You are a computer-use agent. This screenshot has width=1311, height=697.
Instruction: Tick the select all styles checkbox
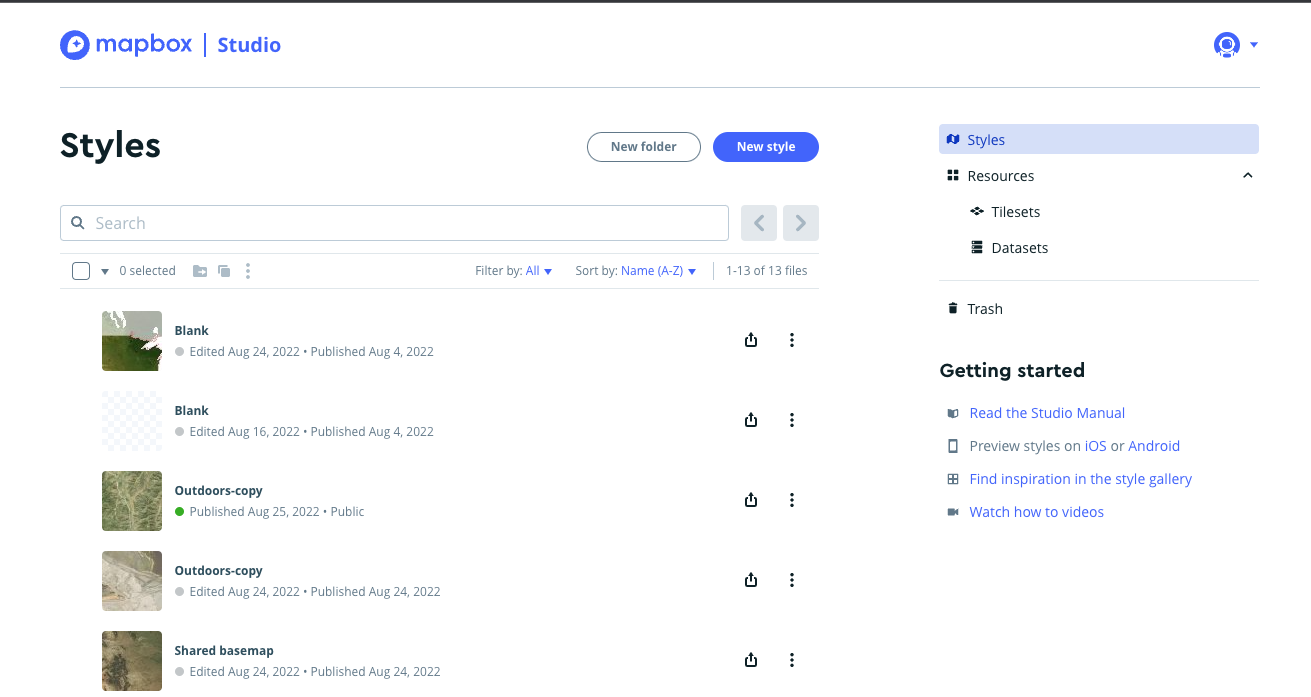click(x=81, y=271)
